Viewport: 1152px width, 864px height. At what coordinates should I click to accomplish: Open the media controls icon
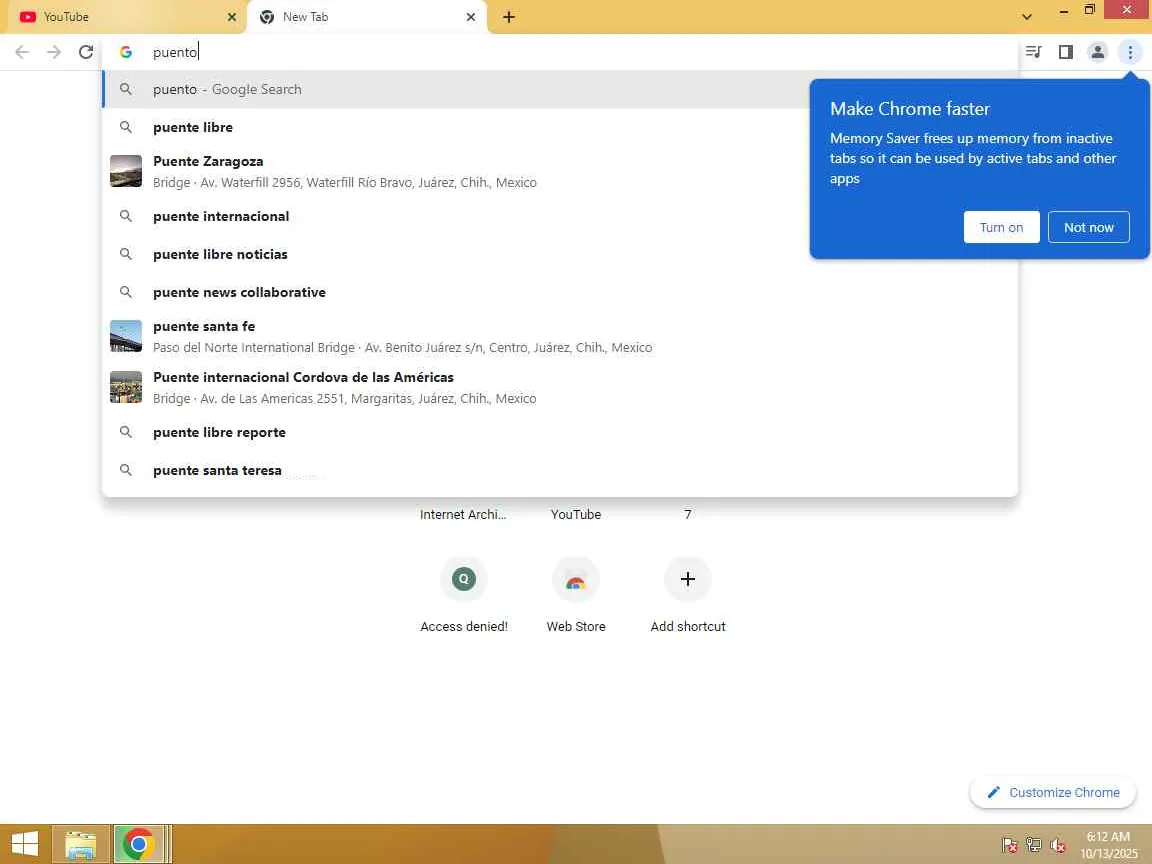click(x=1033, y=51)
